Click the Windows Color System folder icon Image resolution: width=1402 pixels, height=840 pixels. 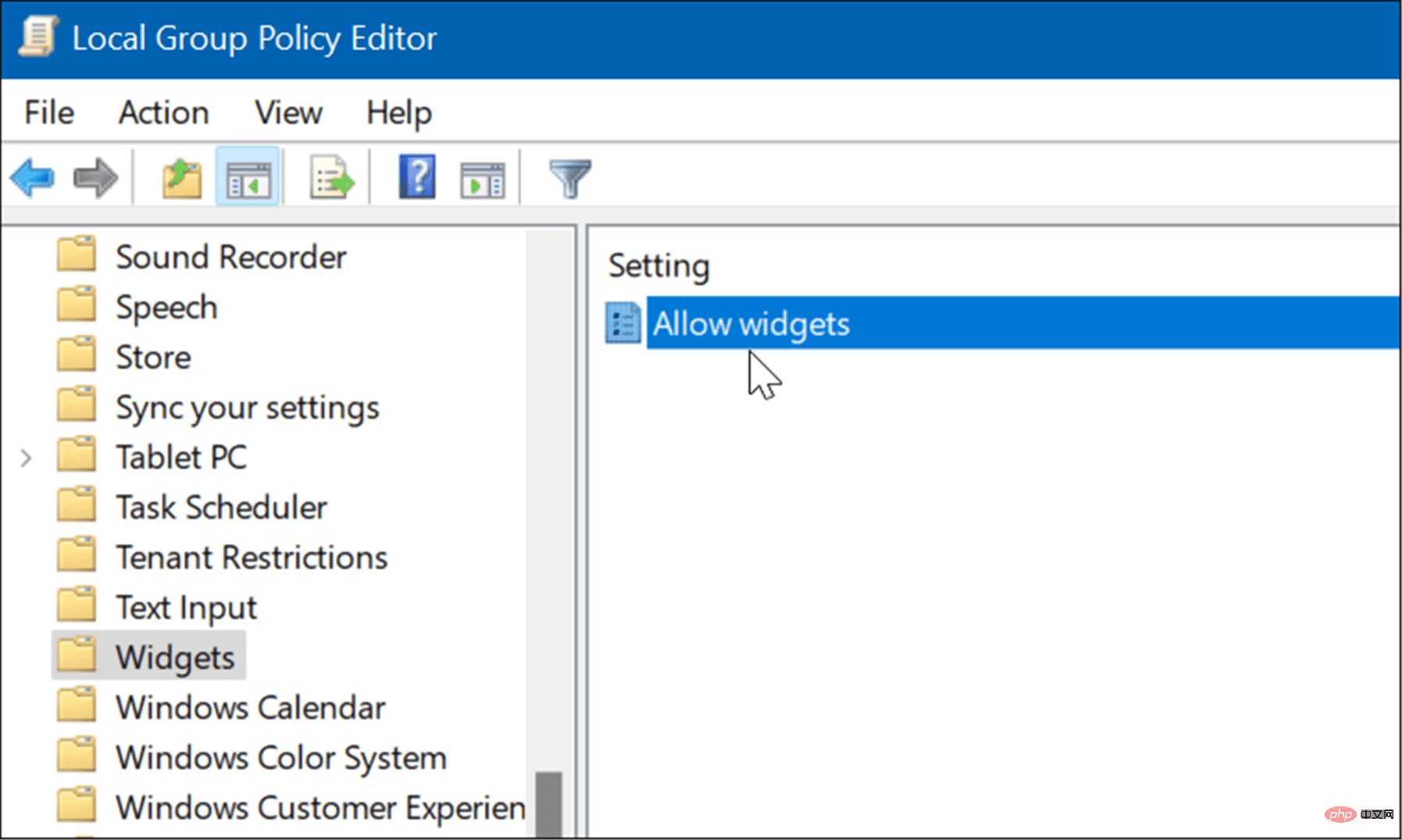(x=77, y=755)
